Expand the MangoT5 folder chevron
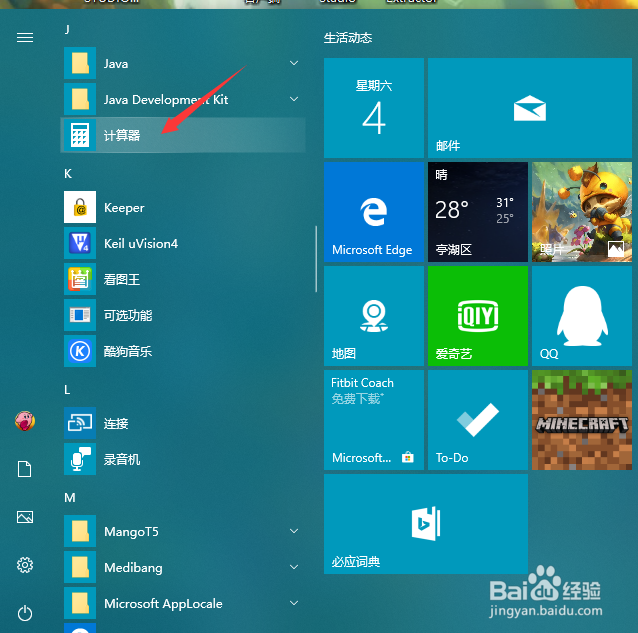This screenshot has height=633, width=638. 294,531
